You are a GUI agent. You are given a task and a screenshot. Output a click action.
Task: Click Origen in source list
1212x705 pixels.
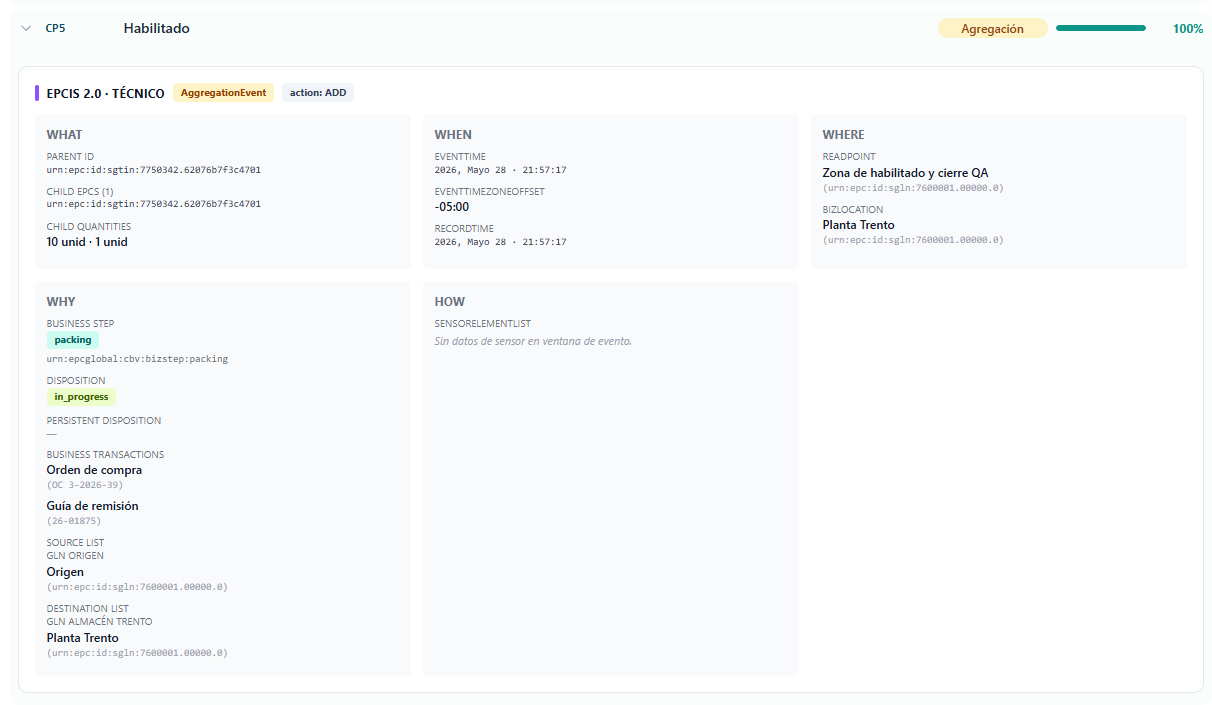point(65,572)
